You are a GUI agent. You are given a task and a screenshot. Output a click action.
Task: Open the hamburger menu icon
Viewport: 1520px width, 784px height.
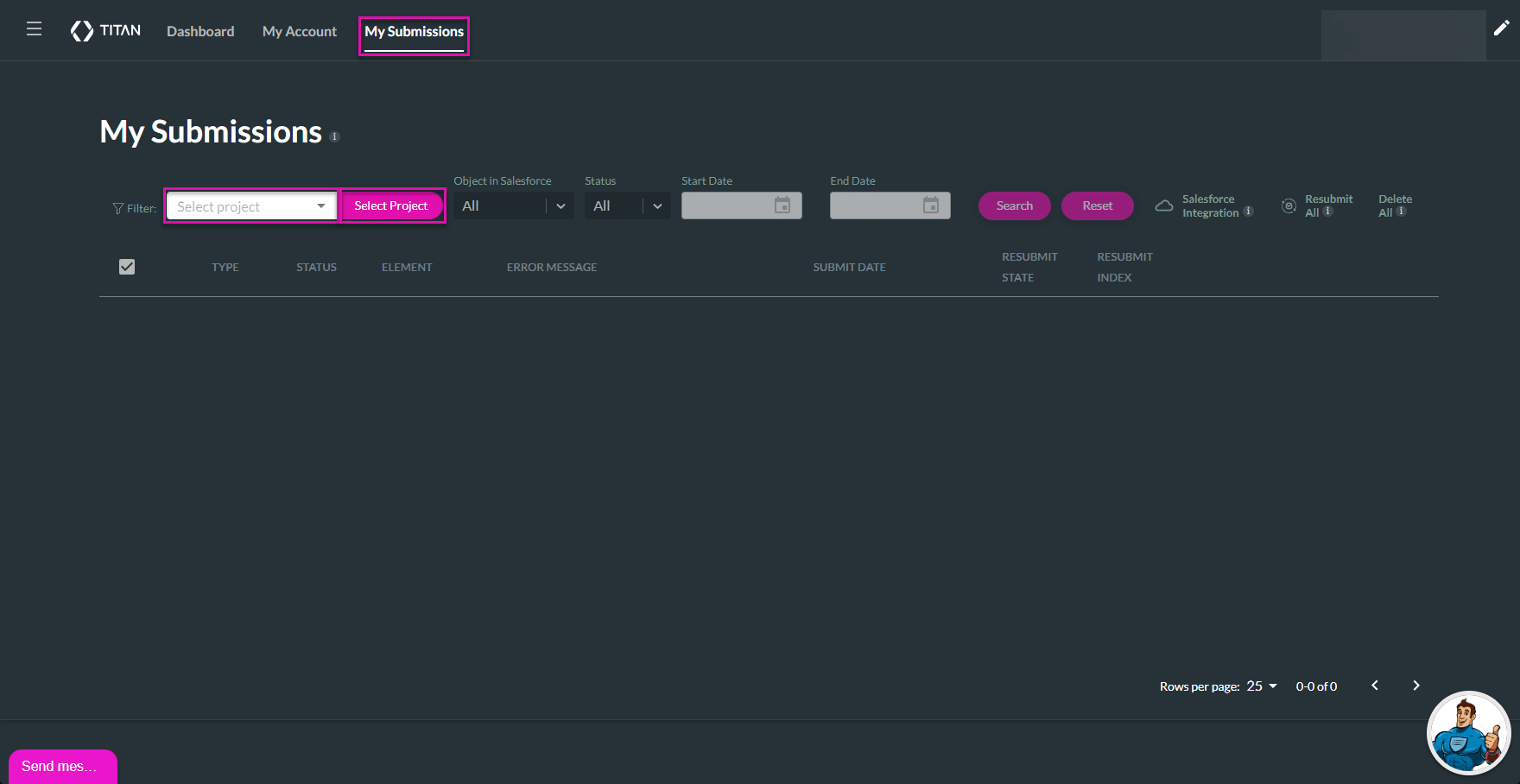point(34,29)
